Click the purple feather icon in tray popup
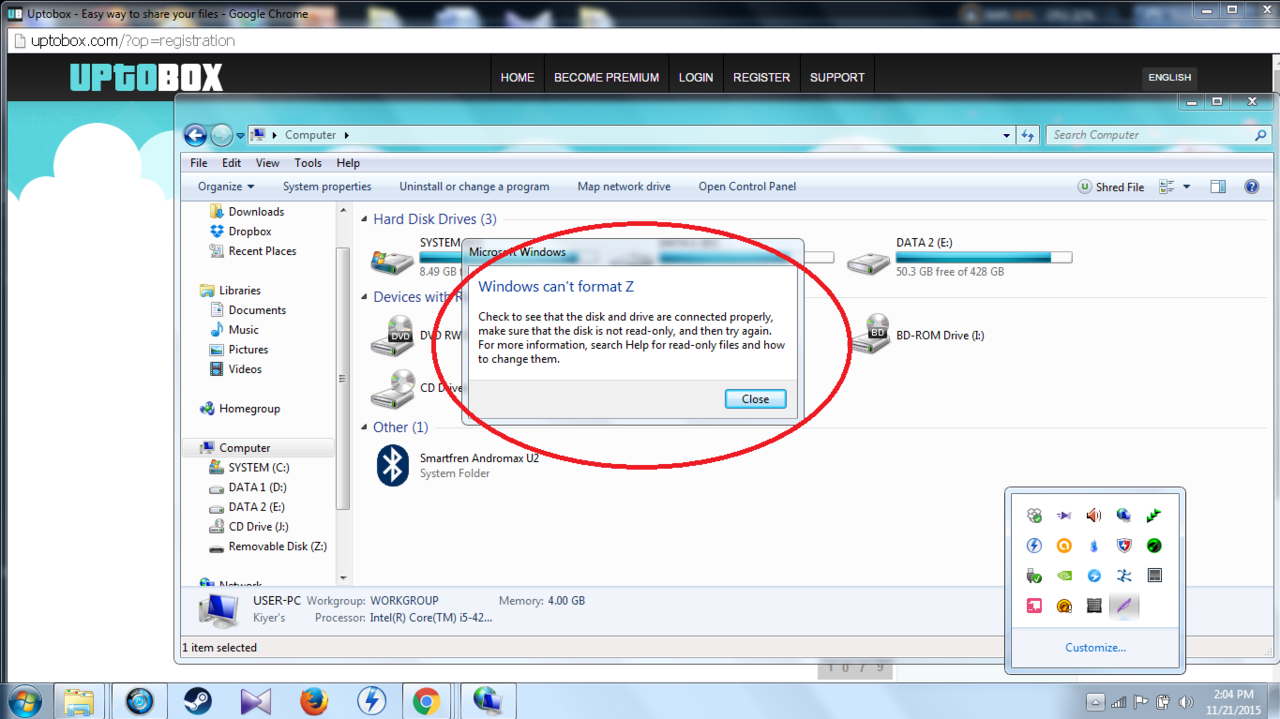 coord(1124,606)
